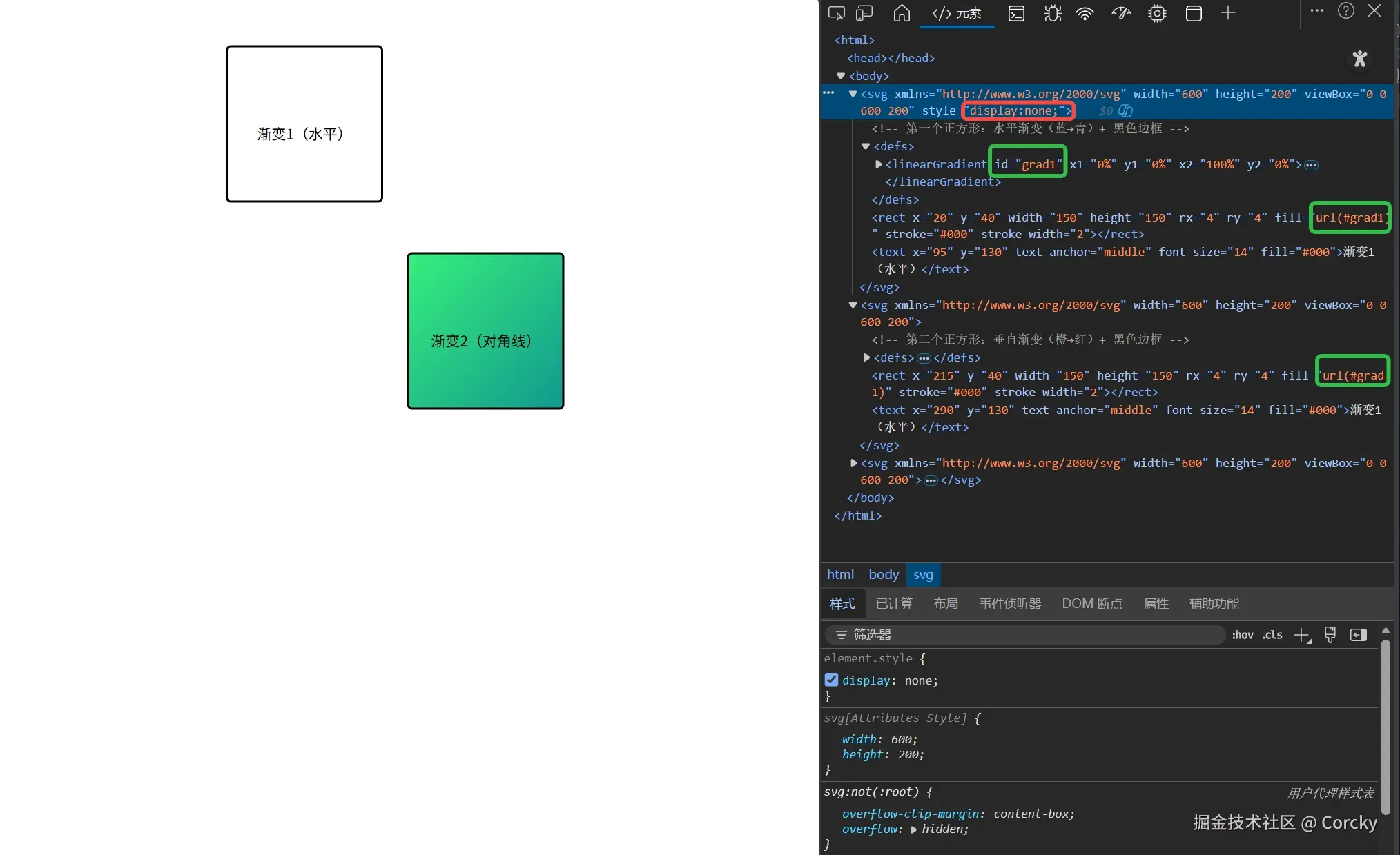This screenshot has height=855, width=1400.
Task: Expand the collapsed defs node
Action: 867,357
